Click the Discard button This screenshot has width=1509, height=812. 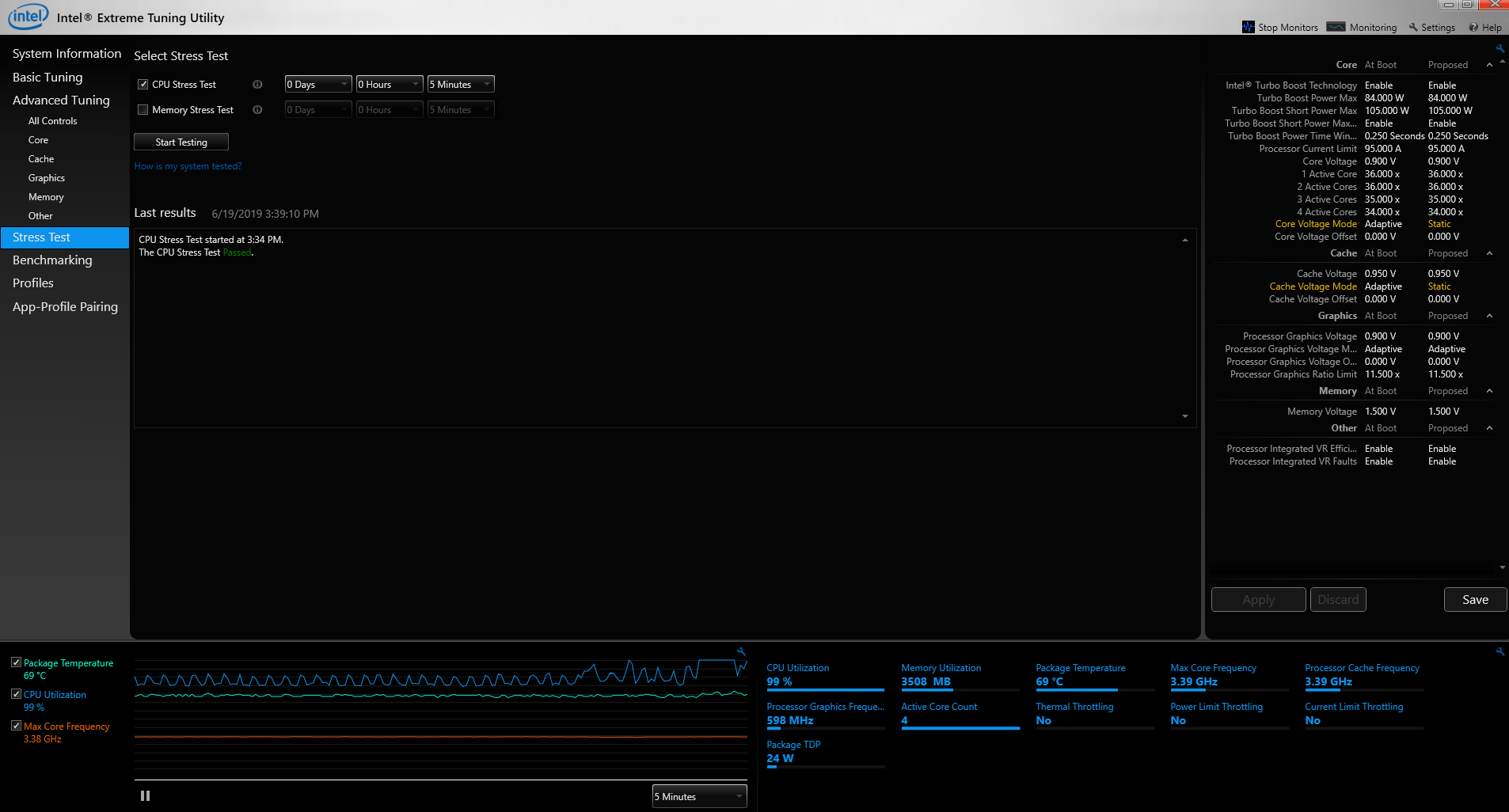click(1338, 599)
